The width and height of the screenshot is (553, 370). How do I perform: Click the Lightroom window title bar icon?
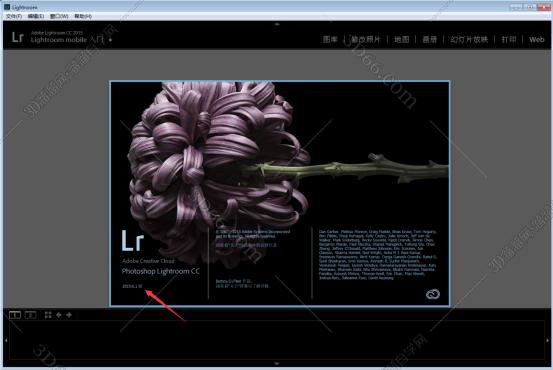7,7
